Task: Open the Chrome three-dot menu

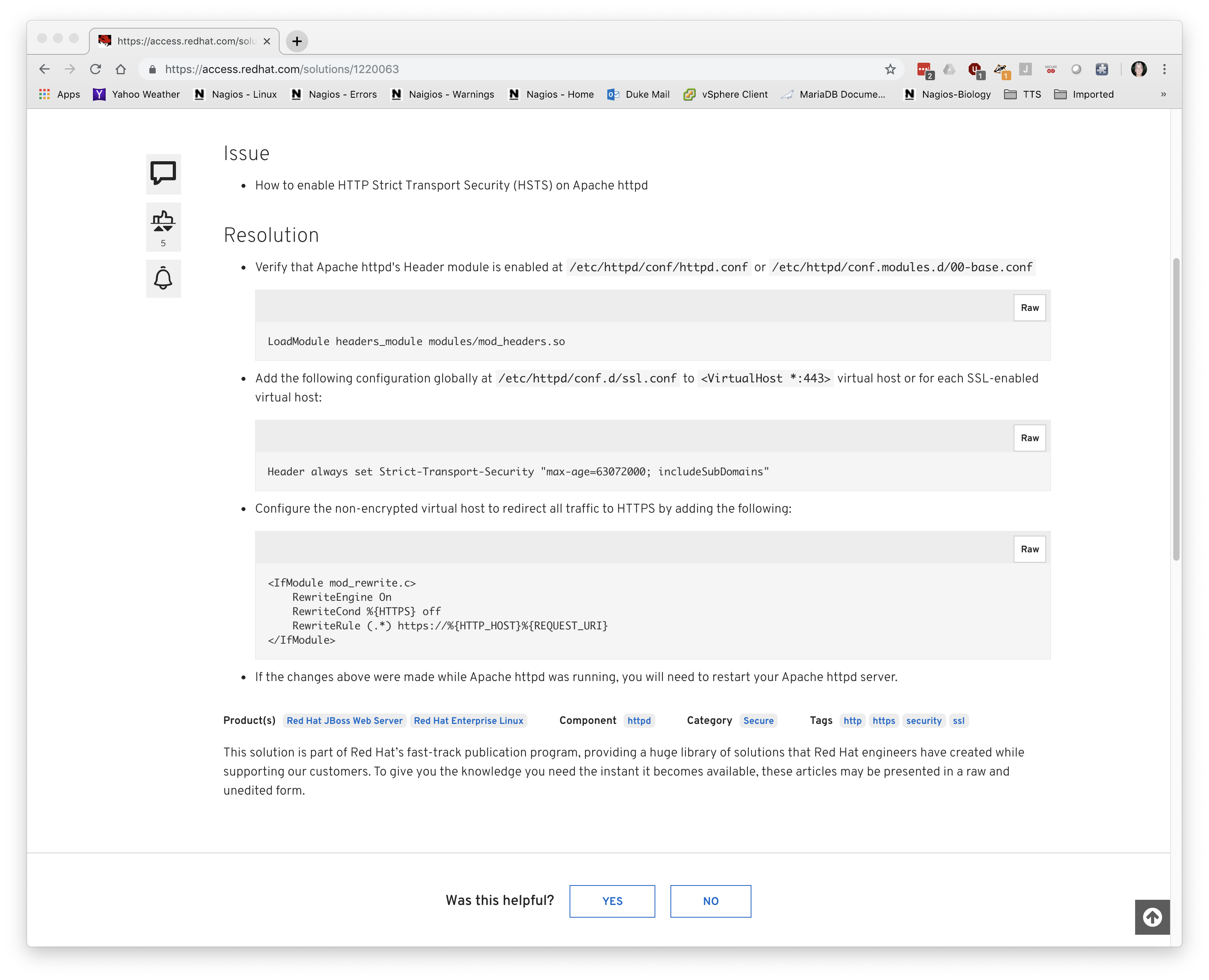Action: coord(1165,69)
